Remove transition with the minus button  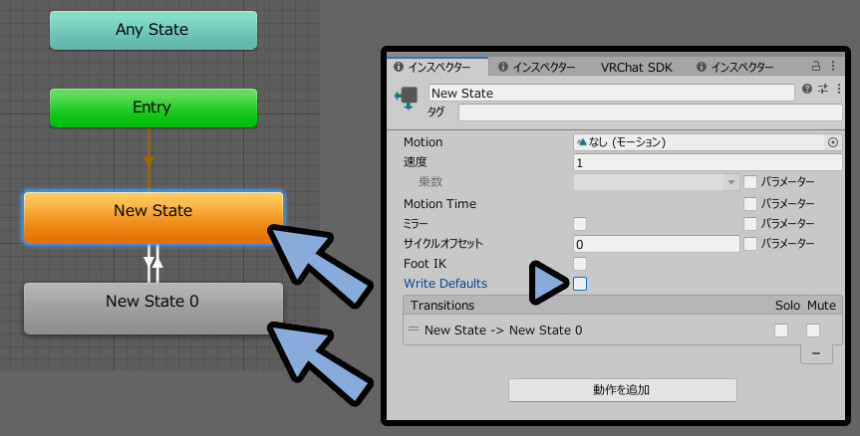click(816, 354)
